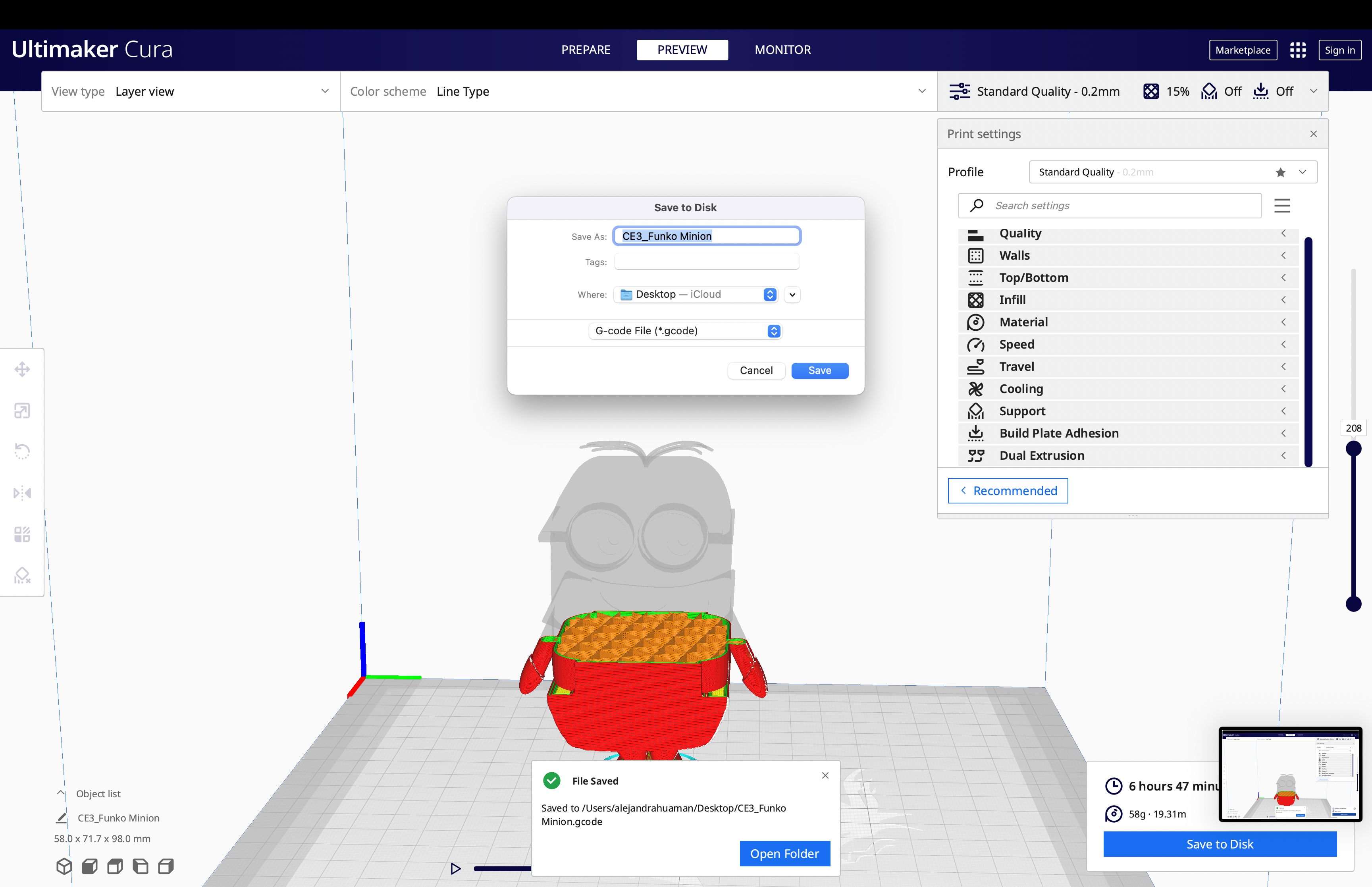
Task: Click the print settings sliders icon
Action: point(960,92)
